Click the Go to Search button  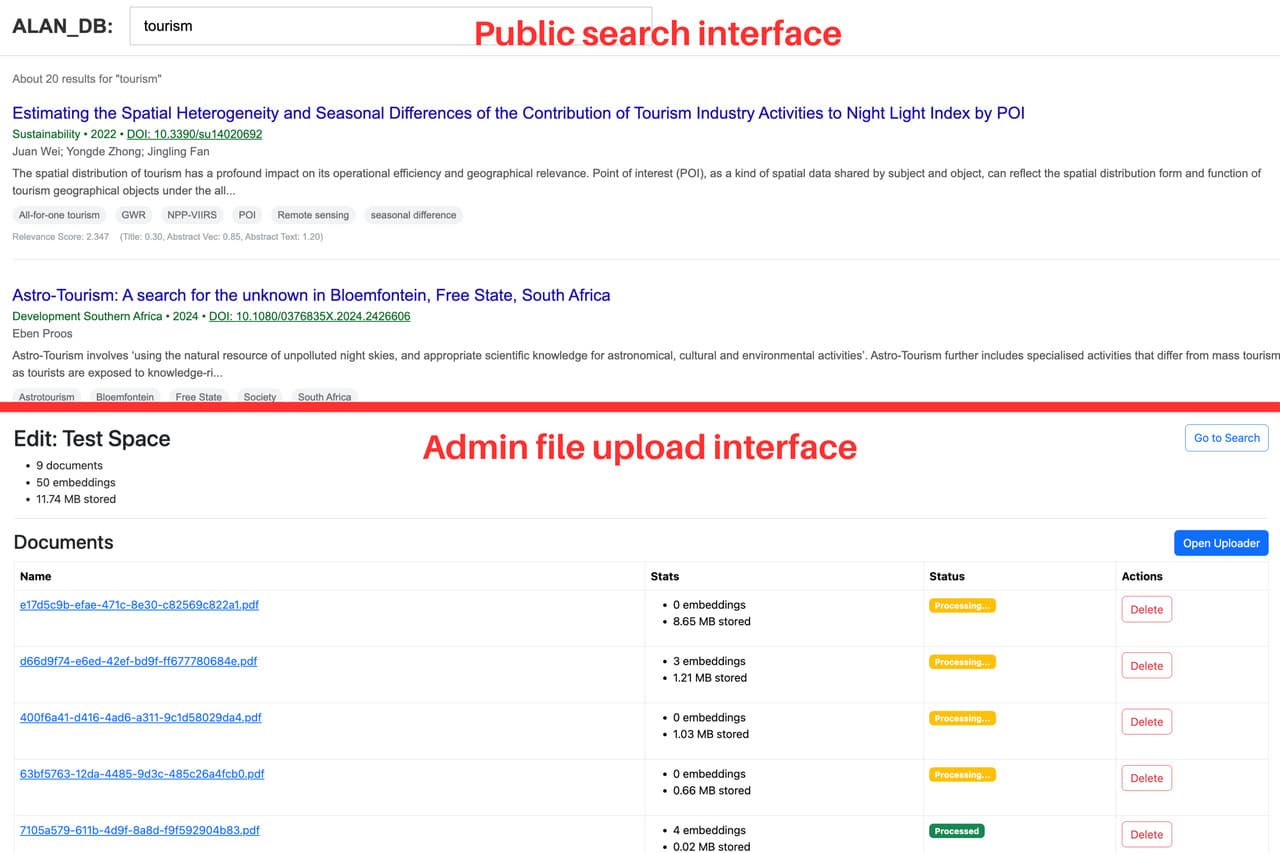[1226, 438]
